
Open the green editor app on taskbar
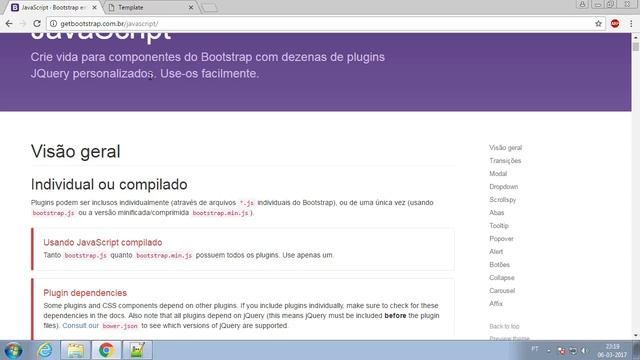[x=137, y=350]
